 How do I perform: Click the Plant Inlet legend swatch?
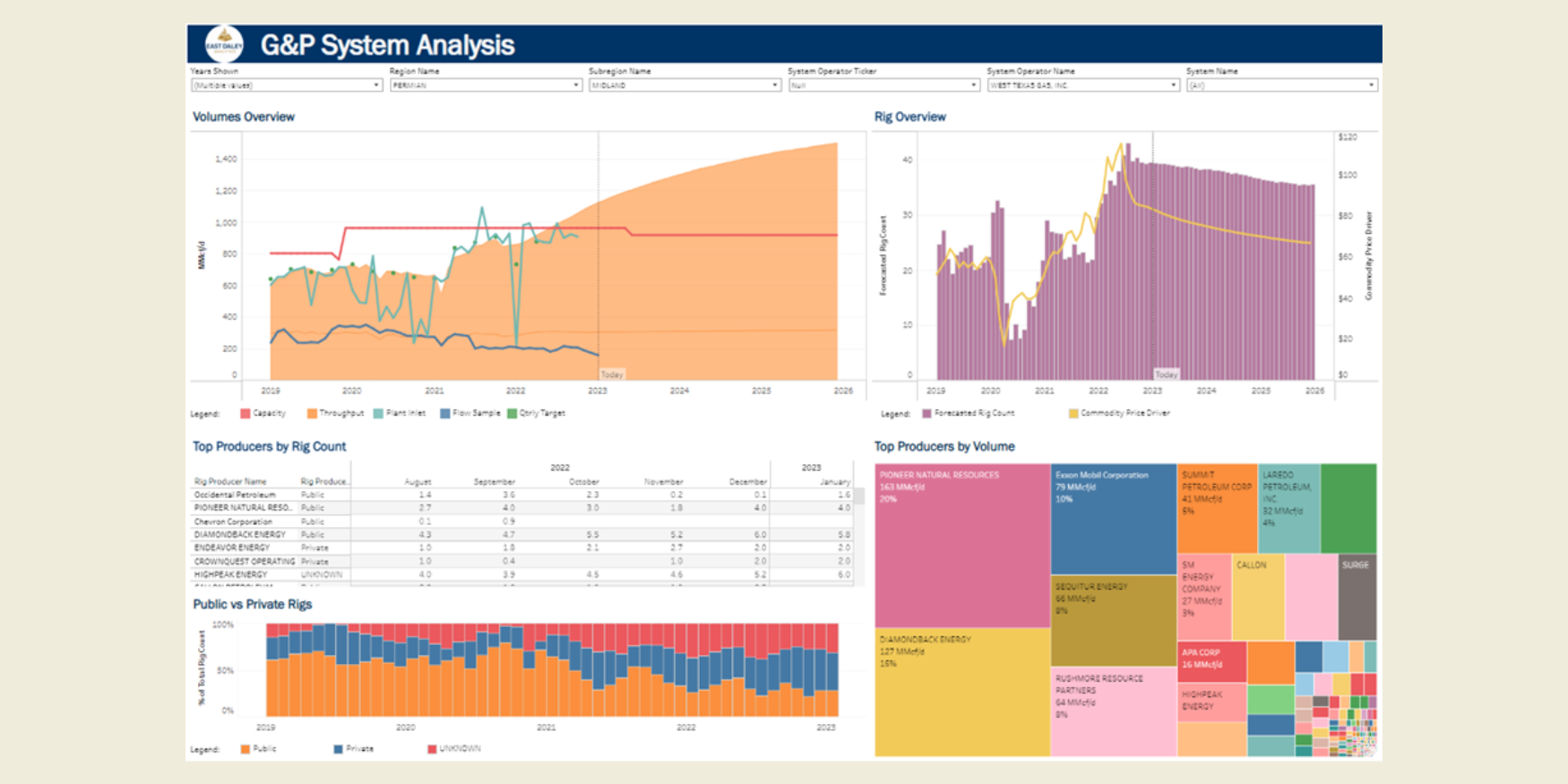point(378,414)
